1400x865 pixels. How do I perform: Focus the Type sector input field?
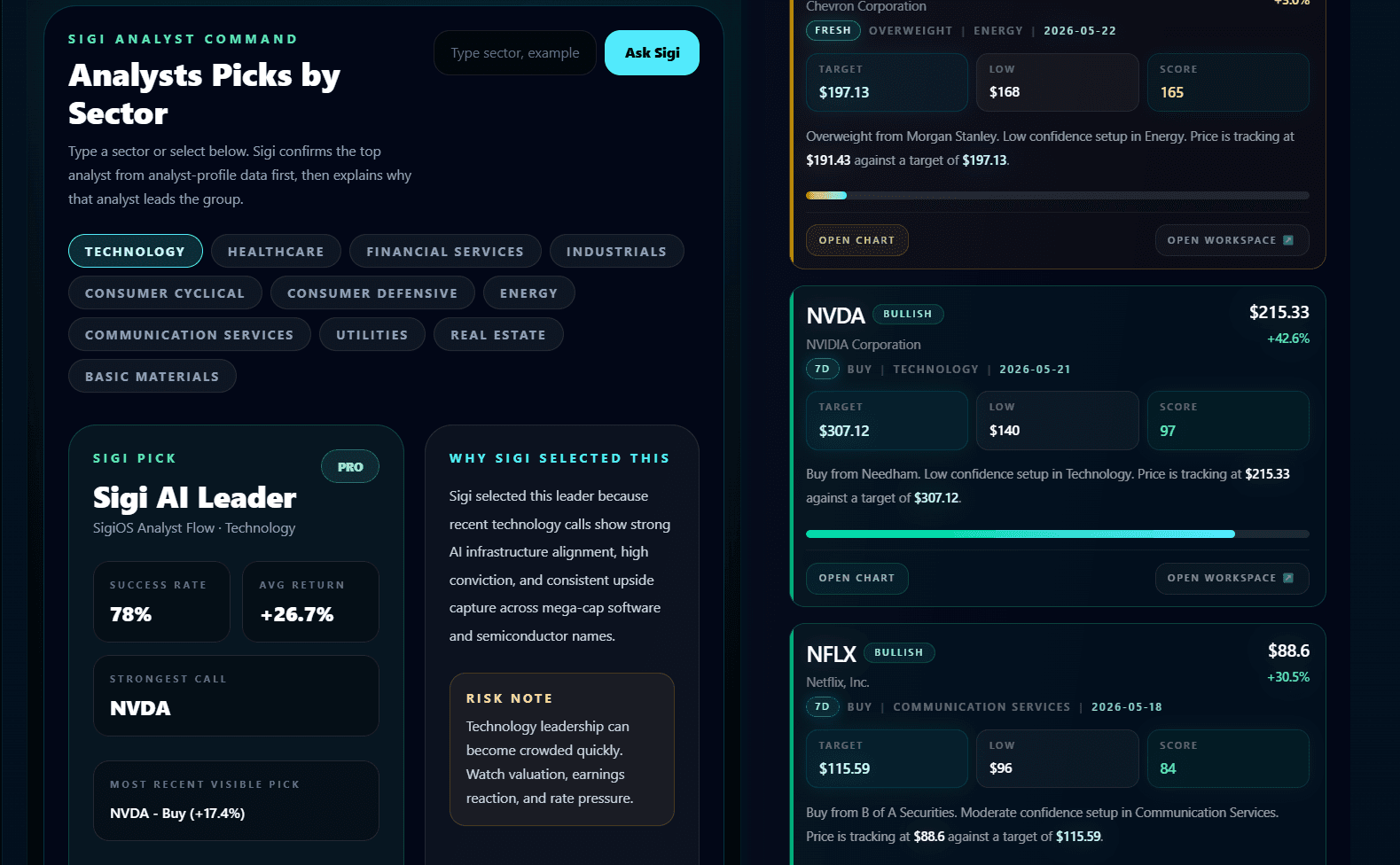515,53
